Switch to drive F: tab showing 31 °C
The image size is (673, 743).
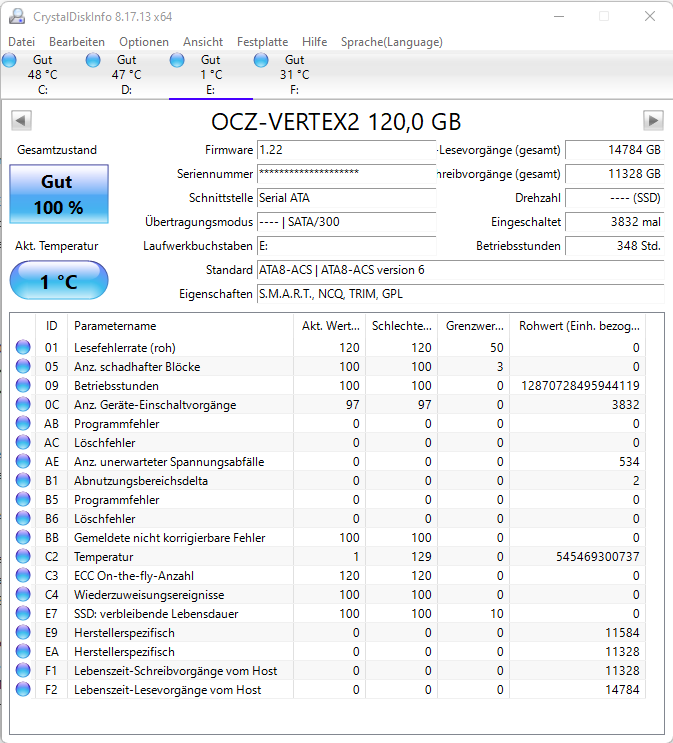pos(294,74)
